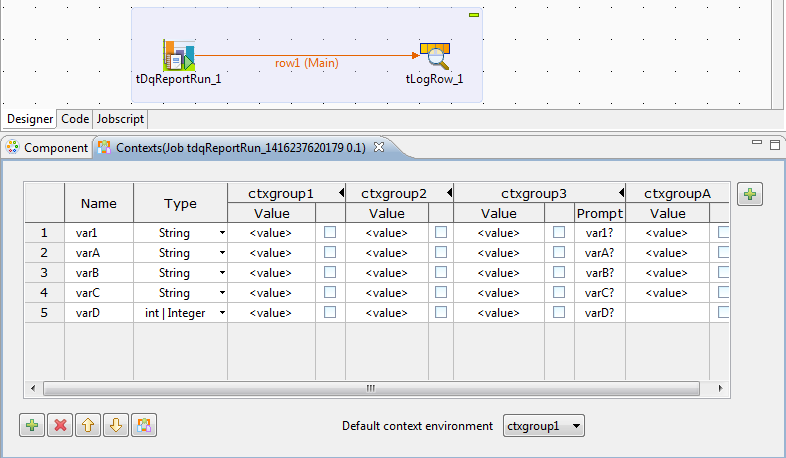Open the select repository context icon
The height and width of the screenshot is (458, 786).
[144, 425]
